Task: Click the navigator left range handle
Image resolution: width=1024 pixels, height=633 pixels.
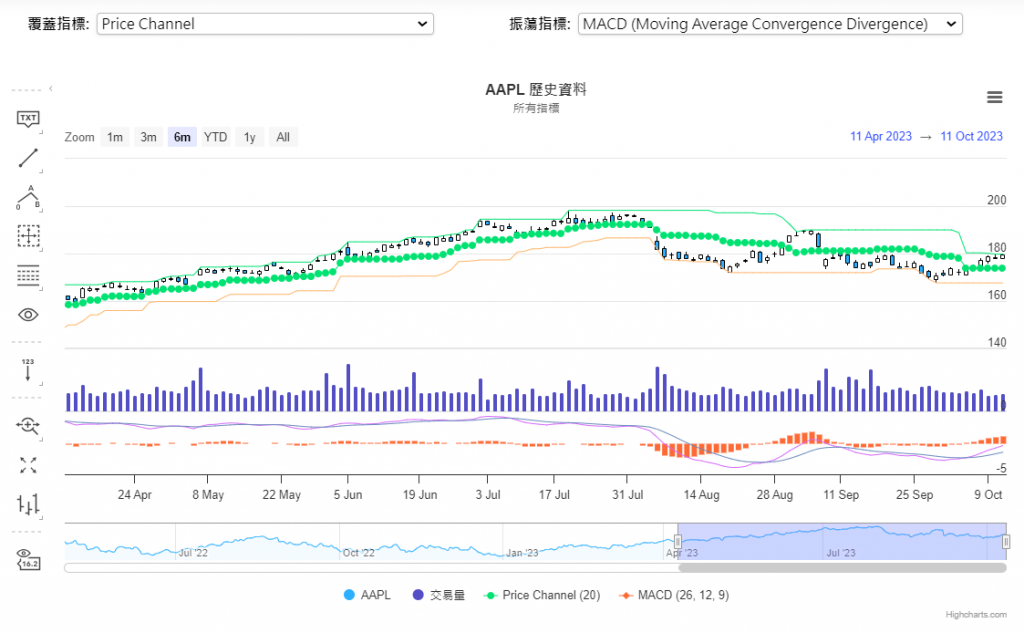Action: click(x=678, y=542)
